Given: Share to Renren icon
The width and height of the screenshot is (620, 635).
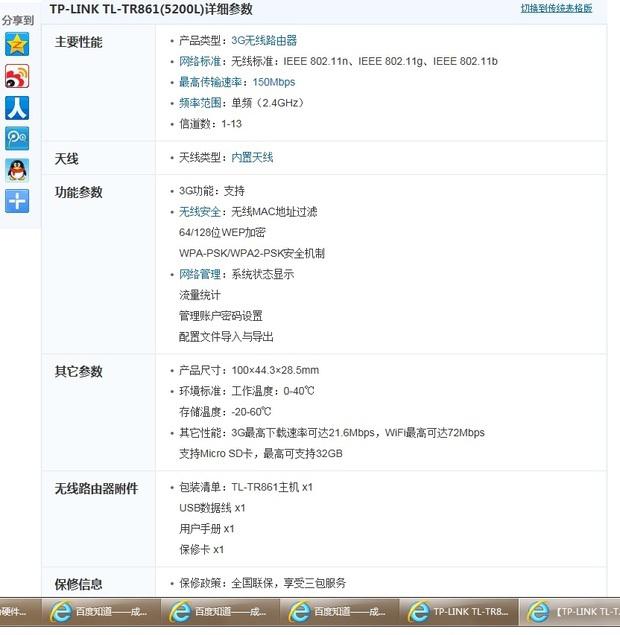Looking at the screenshot, I should (17, 108).
